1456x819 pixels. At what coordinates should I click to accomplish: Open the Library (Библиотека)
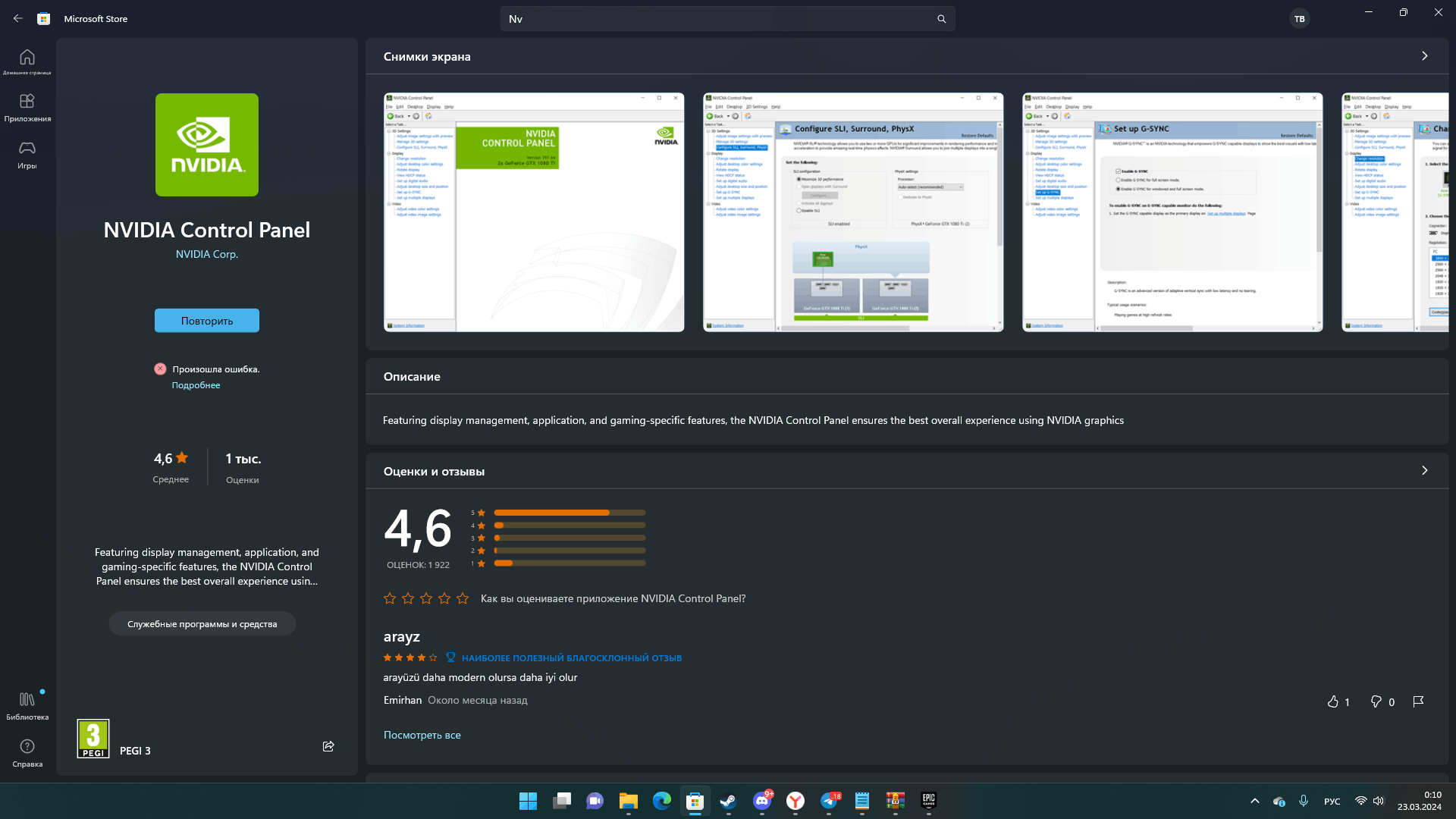pyautogui.click(x=27, y=705)
